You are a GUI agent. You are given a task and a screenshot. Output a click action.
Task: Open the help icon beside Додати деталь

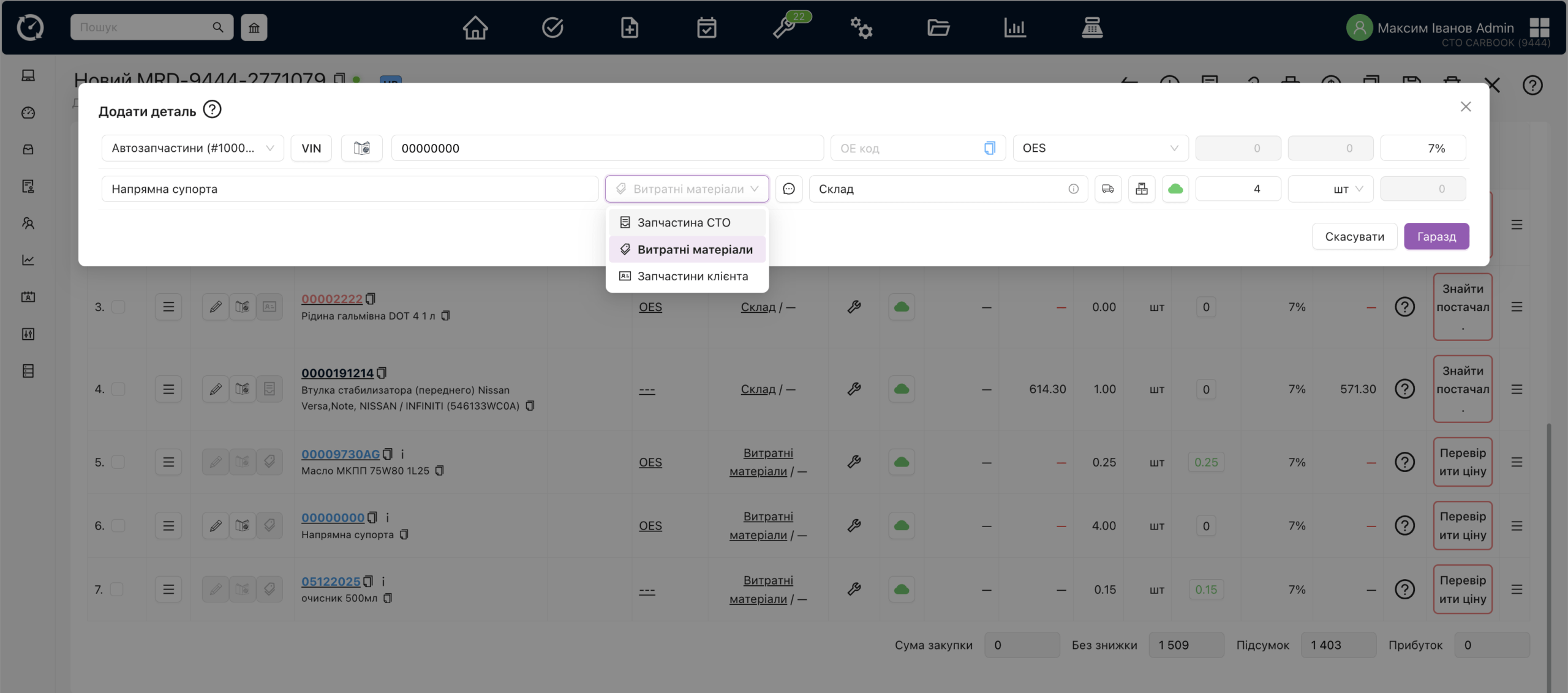[x=212, y=110]
